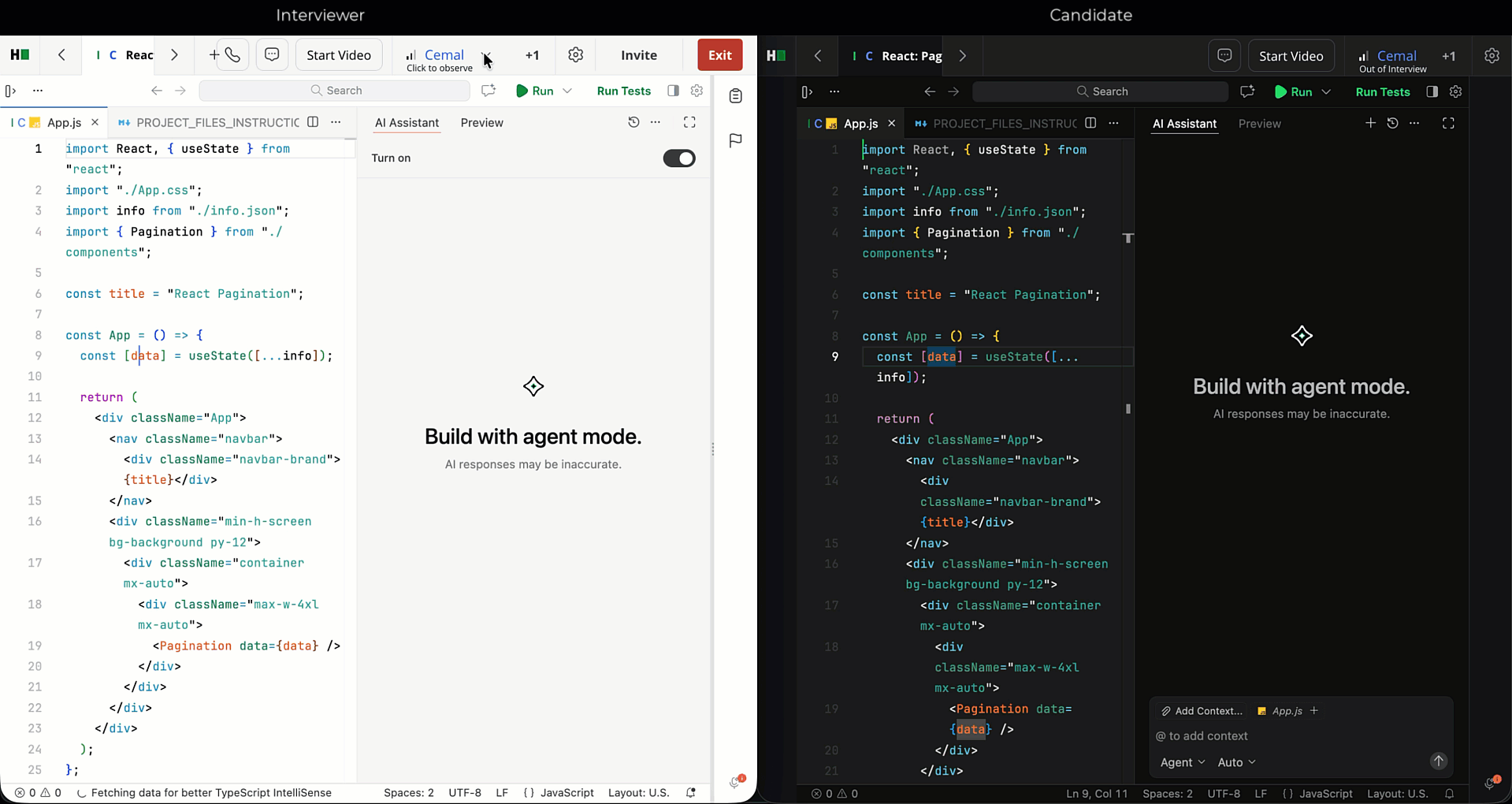Toggle on the AI Assistant Turn on switch
Viewport: 1512px width, 804px height.
679,158
